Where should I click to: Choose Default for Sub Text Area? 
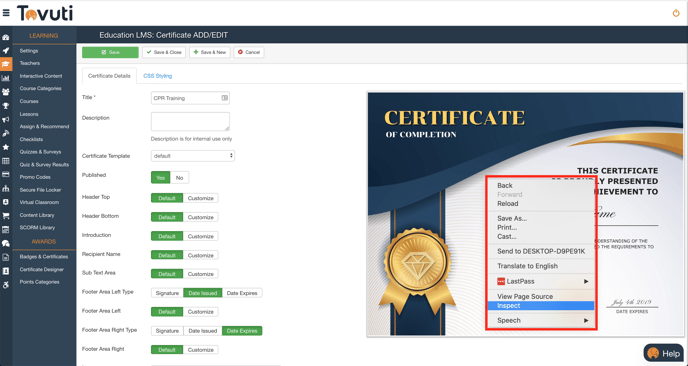point(167,274)
